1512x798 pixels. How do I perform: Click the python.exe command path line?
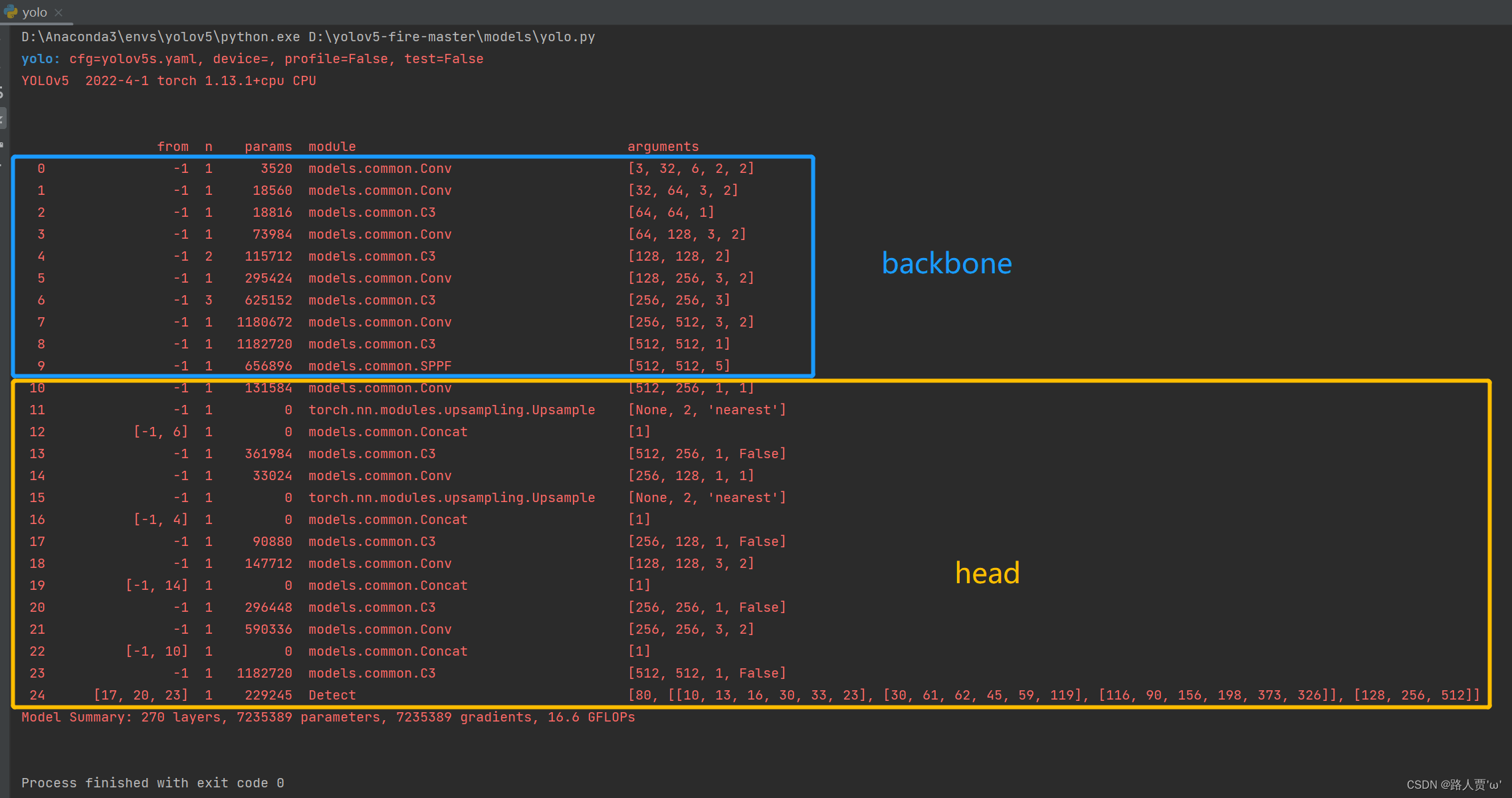click(308, 37)
